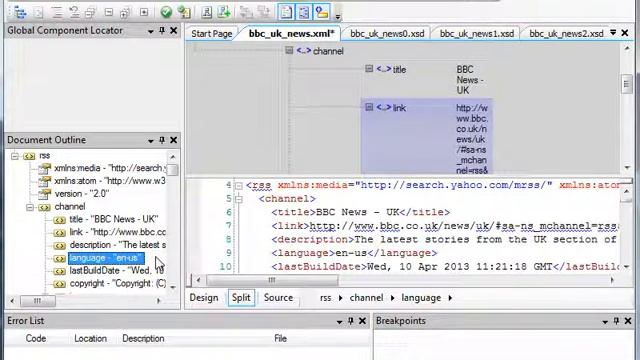Toggle the highlighted document-page view button

pyautogui.click(x=286, y=12)
